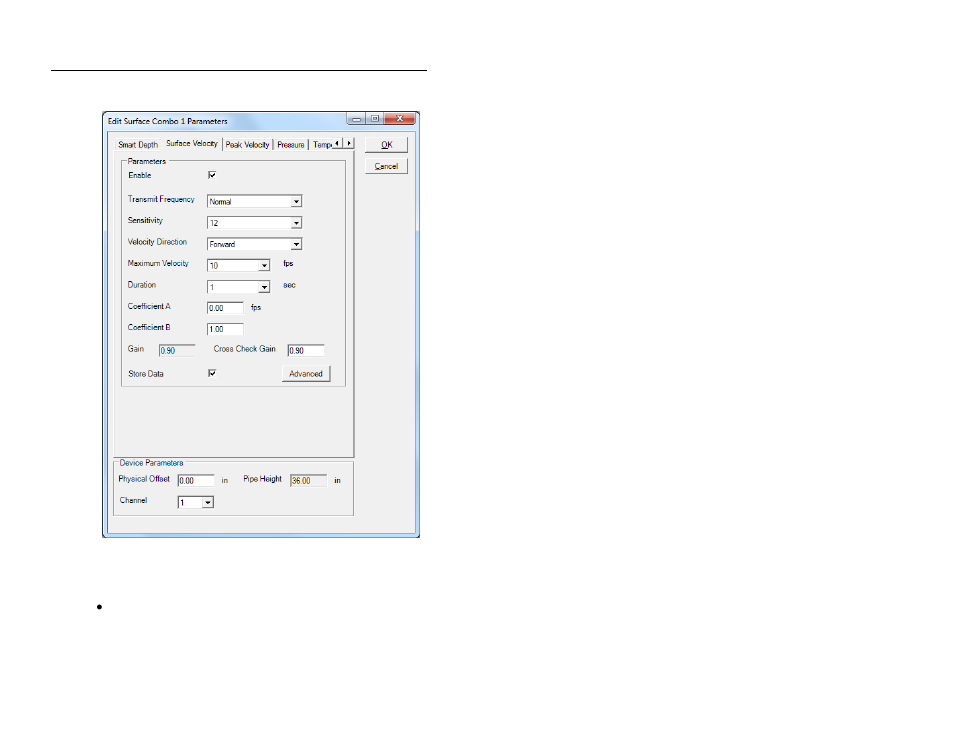Open the Pressure tab

(291, 145)
